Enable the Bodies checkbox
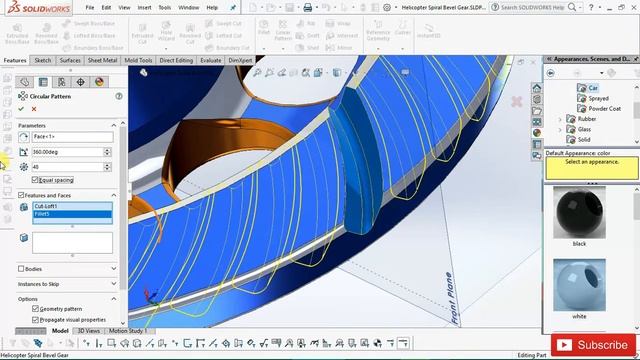640x360 pixels. 21,269
